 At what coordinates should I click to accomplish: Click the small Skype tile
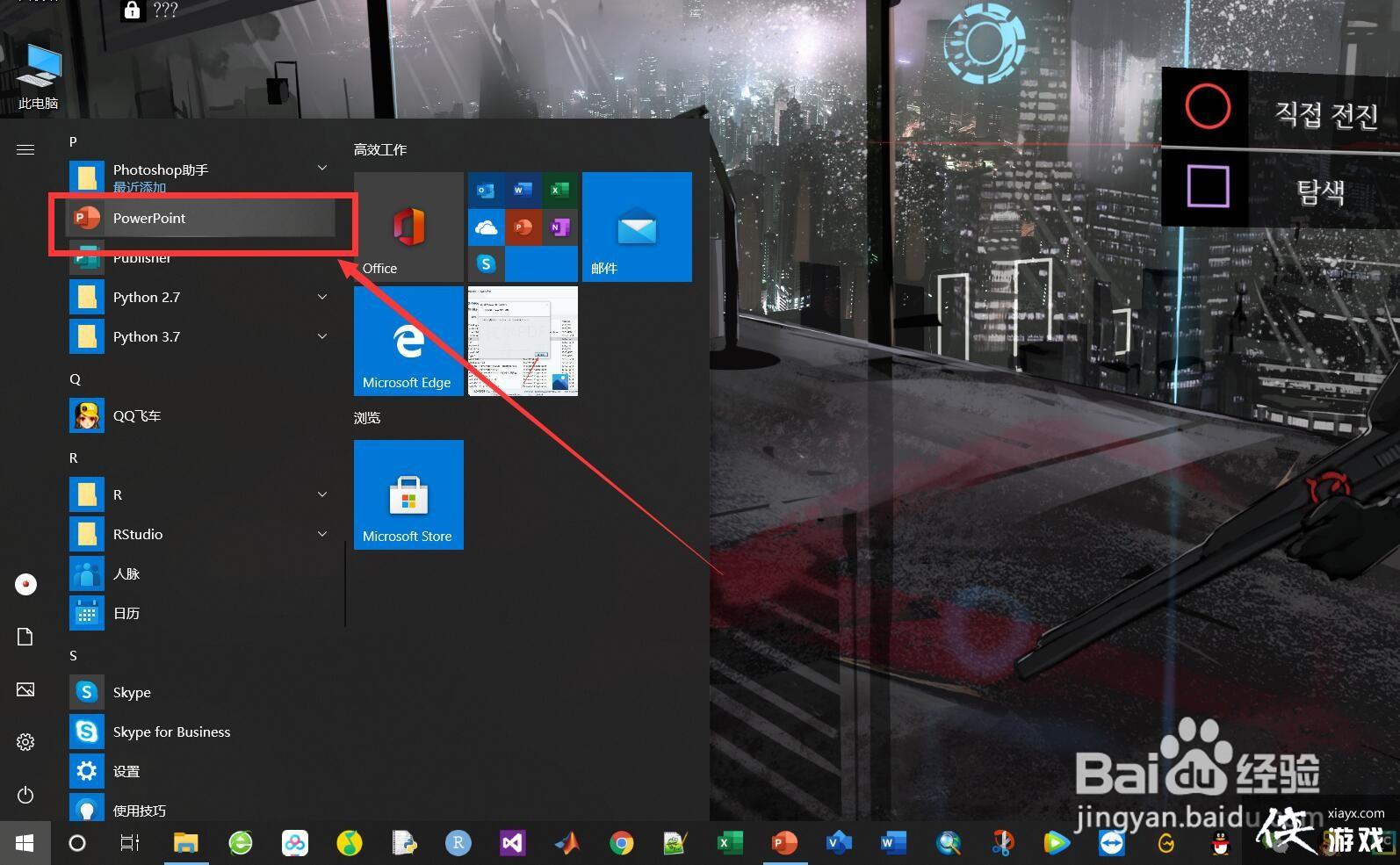pos(486,263)
